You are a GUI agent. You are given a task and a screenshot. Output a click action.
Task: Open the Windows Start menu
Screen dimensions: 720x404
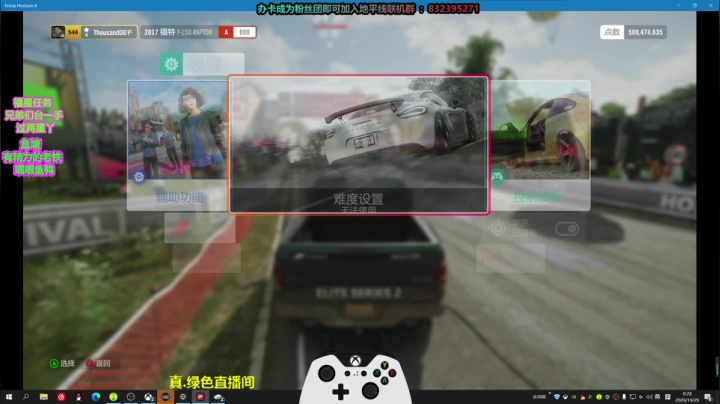[8, 397]
